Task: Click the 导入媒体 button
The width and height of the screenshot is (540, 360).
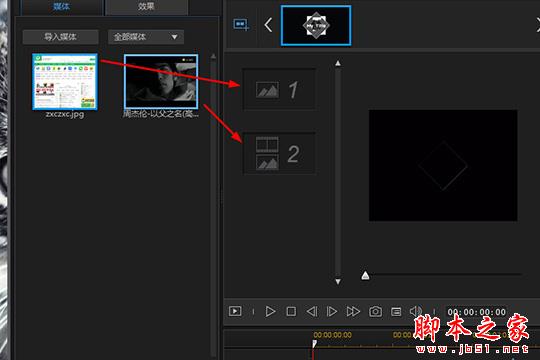Action: click(x=60, y=37)
